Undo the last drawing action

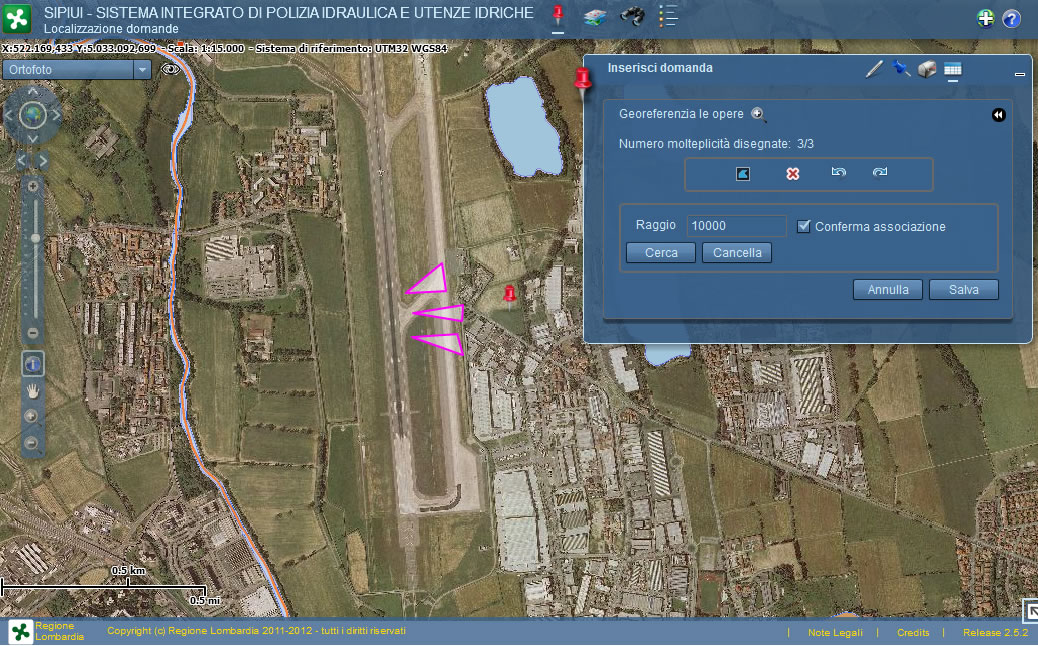839,172
